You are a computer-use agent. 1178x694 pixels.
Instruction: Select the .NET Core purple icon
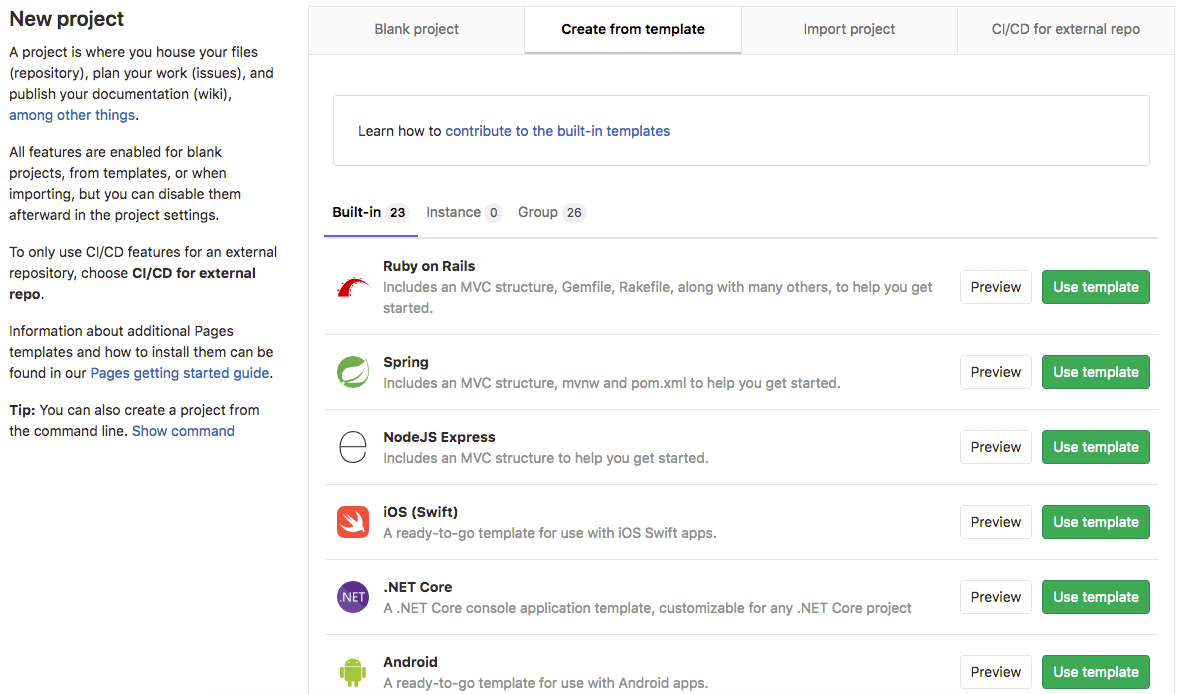352,597
